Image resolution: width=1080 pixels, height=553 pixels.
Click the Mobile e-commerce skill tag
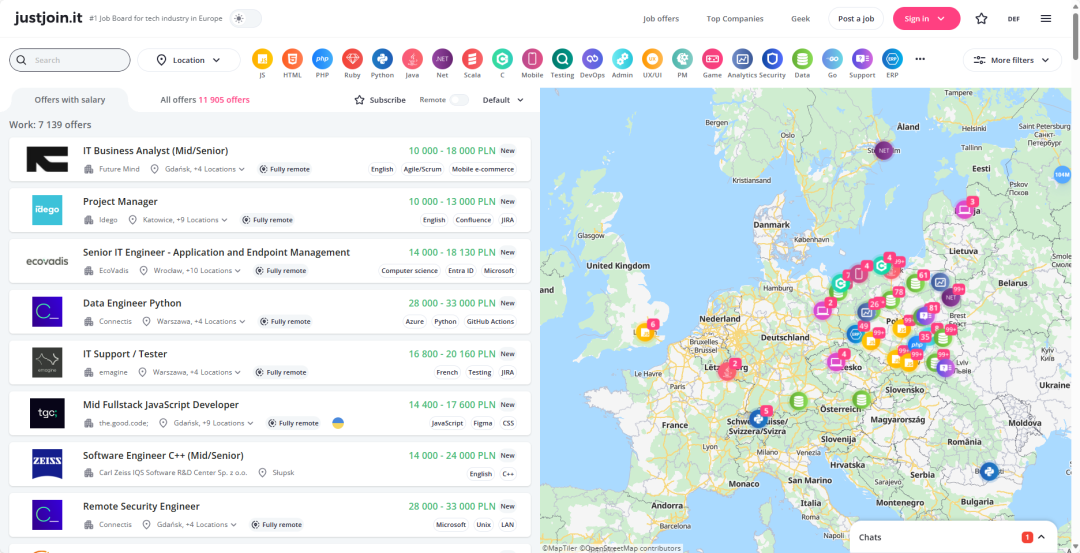tap(483, 169)
